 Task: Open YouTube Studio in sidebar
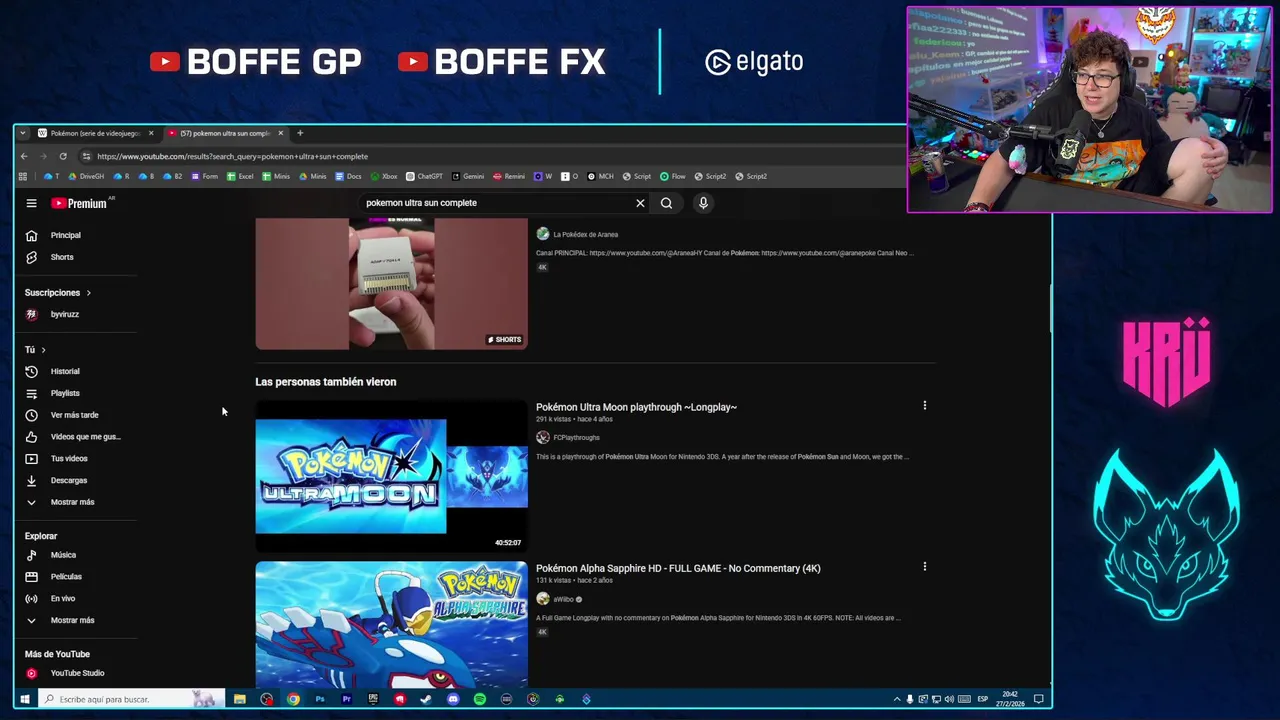point(76,673)
